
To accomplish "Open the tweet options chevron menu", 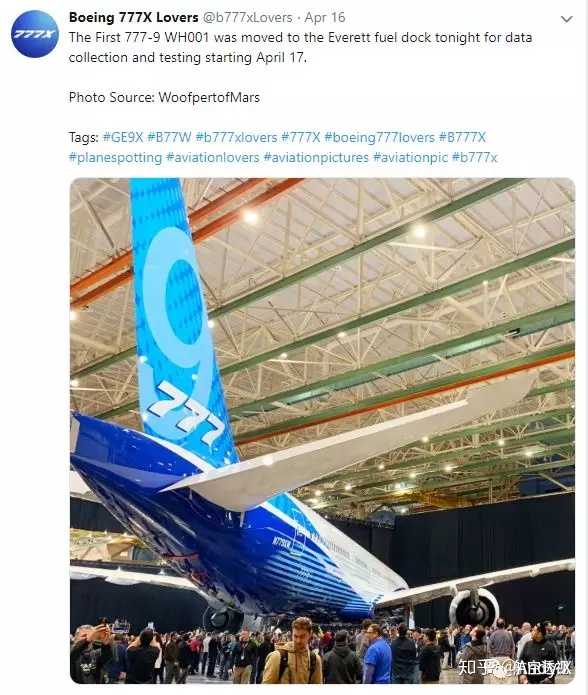I will [567, 19].
